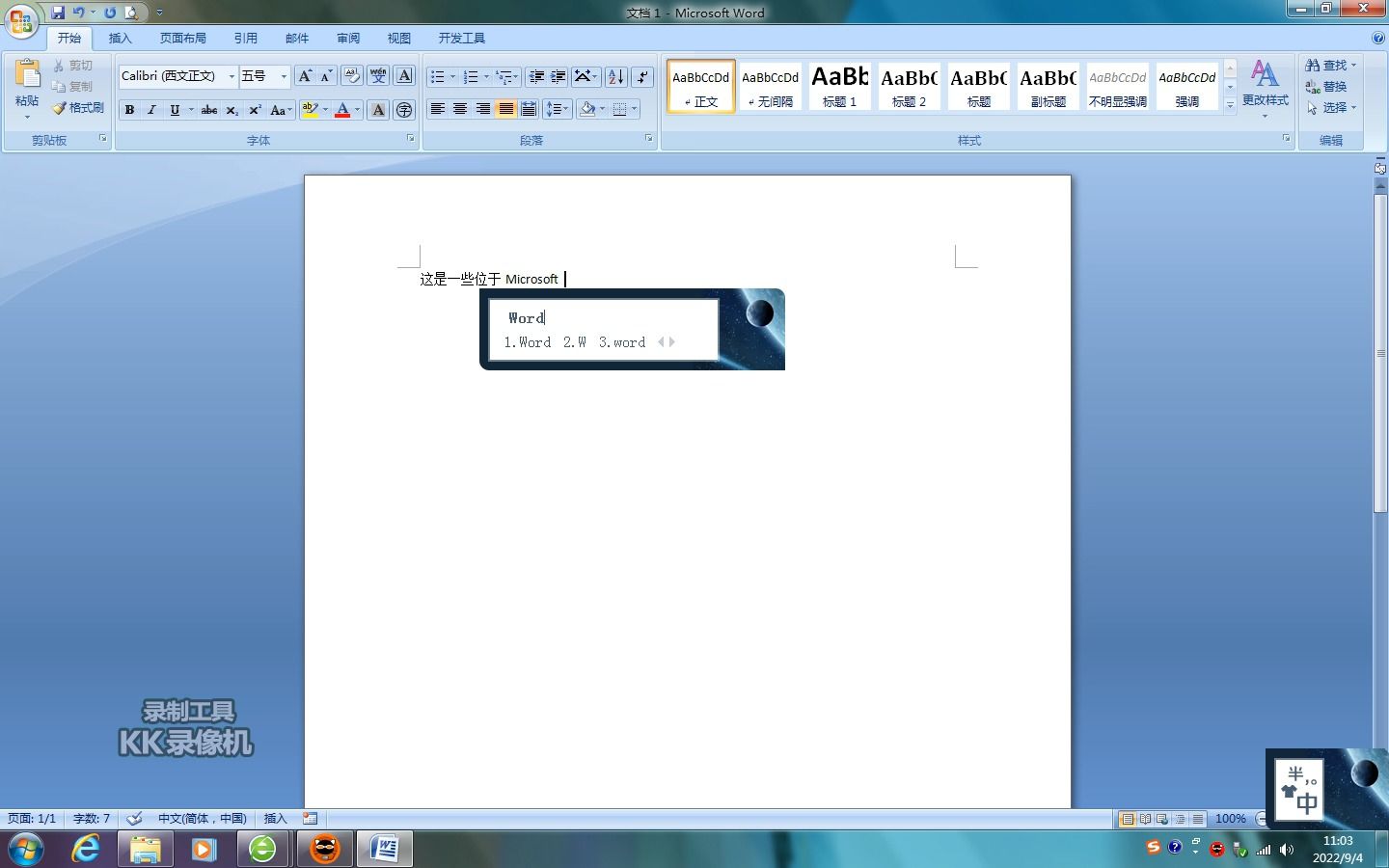Shrink font size with small A icon
The image size is (1389, 868).
pos(326,76)
